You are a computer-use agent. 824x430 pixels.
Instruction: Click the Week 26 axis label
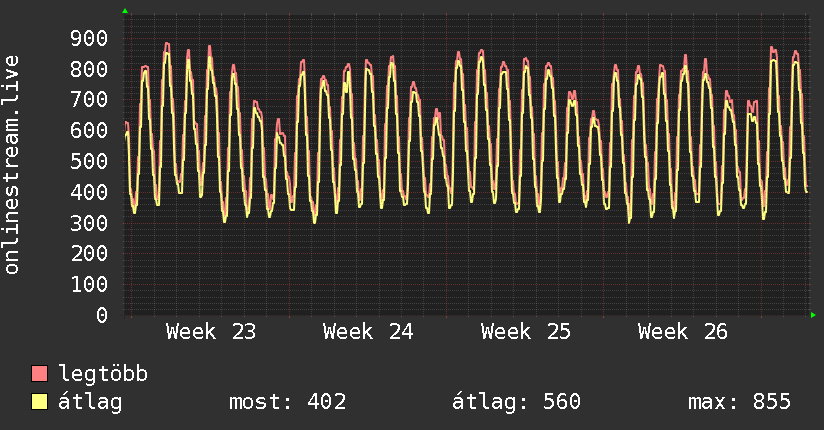(683, 332)
